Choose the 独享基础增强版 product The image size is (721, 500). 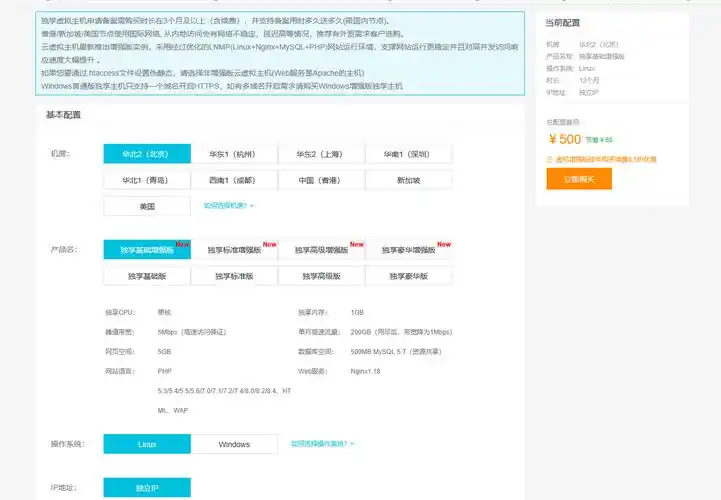[147, 250]
